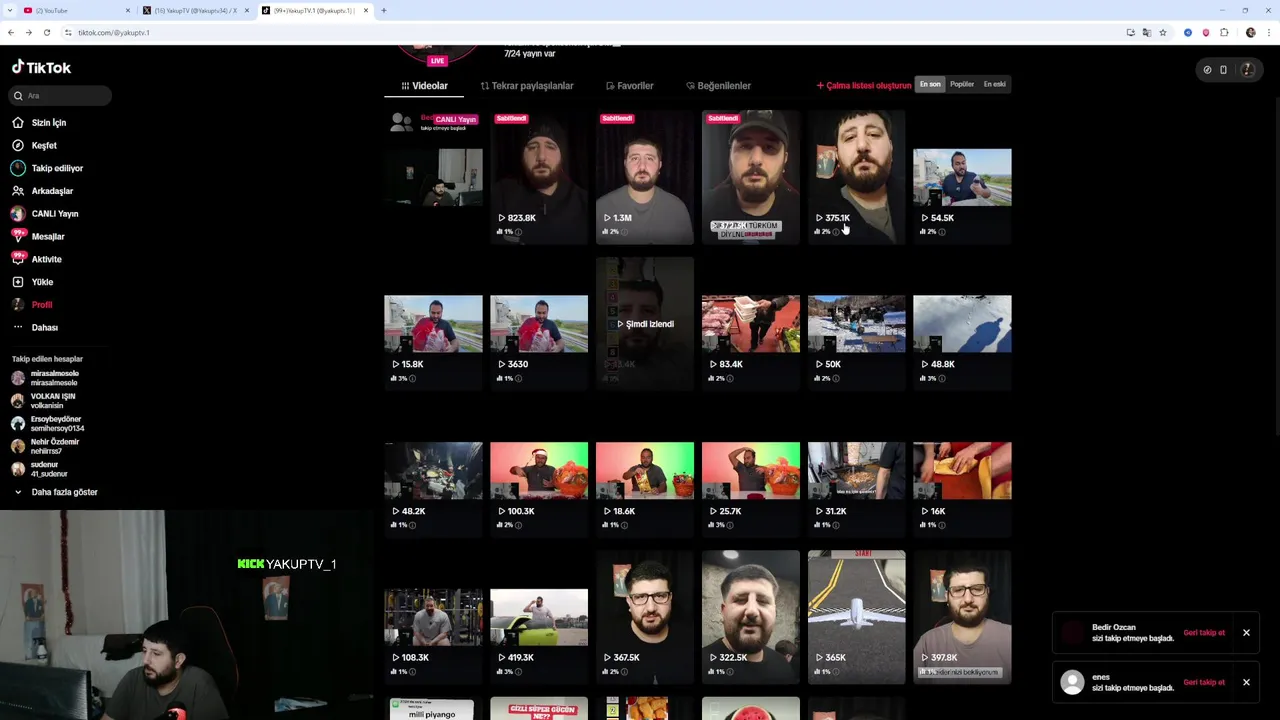Screen dimensions: 1280x720
Task: Open the Şimdi izlendi video
Action: coord(645,324)
